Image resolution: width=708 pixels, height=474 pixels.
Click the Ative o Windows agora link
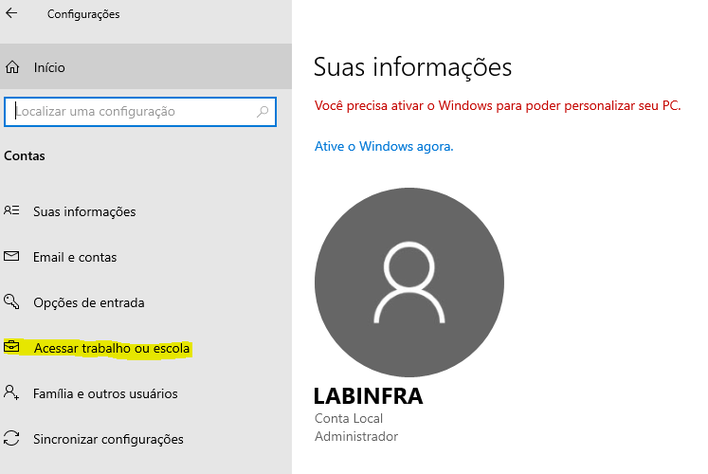click(384, 146)
